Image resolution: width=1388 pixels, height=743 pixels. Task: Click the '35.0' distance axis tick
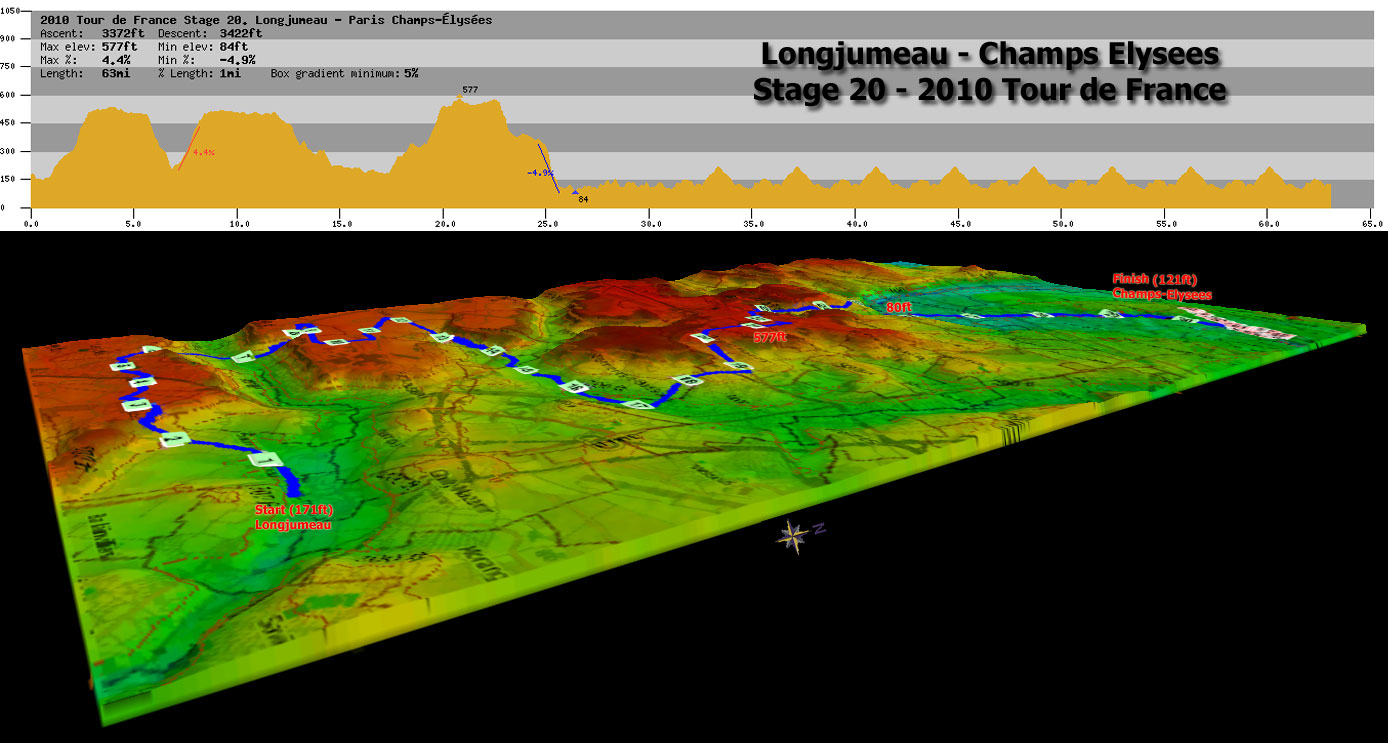tap(752, 224)
